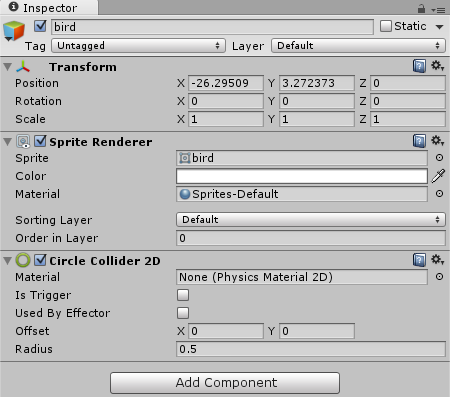Click the Sorting Layer label

tap(54, 220)
